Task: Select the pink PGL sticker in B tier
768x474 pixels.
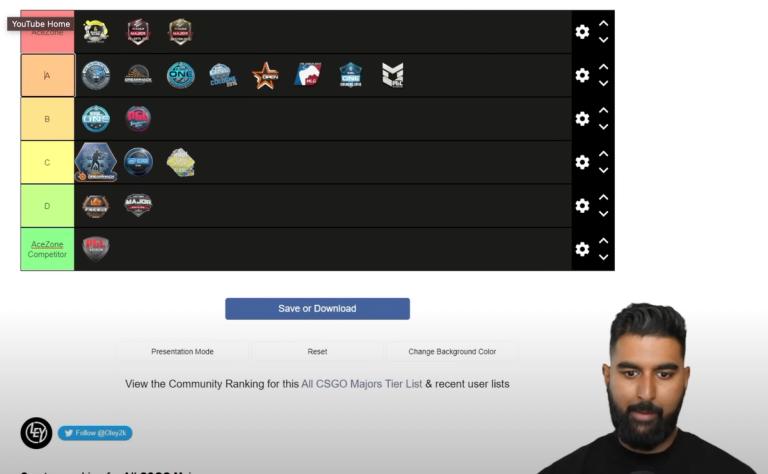Action: coord(138,118)
